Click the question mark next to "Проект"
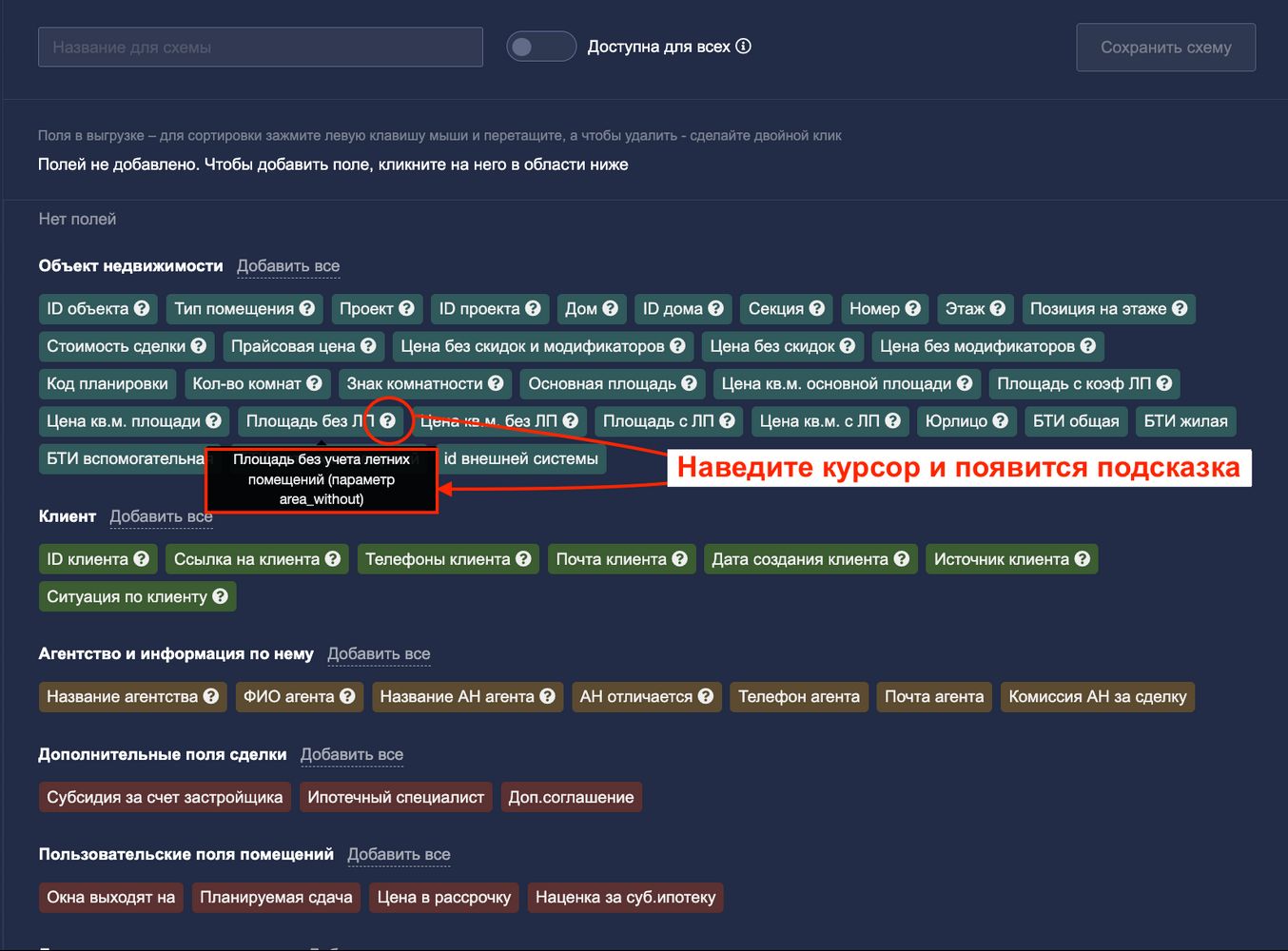This screenshot has width=1288, height=951. 406,308
